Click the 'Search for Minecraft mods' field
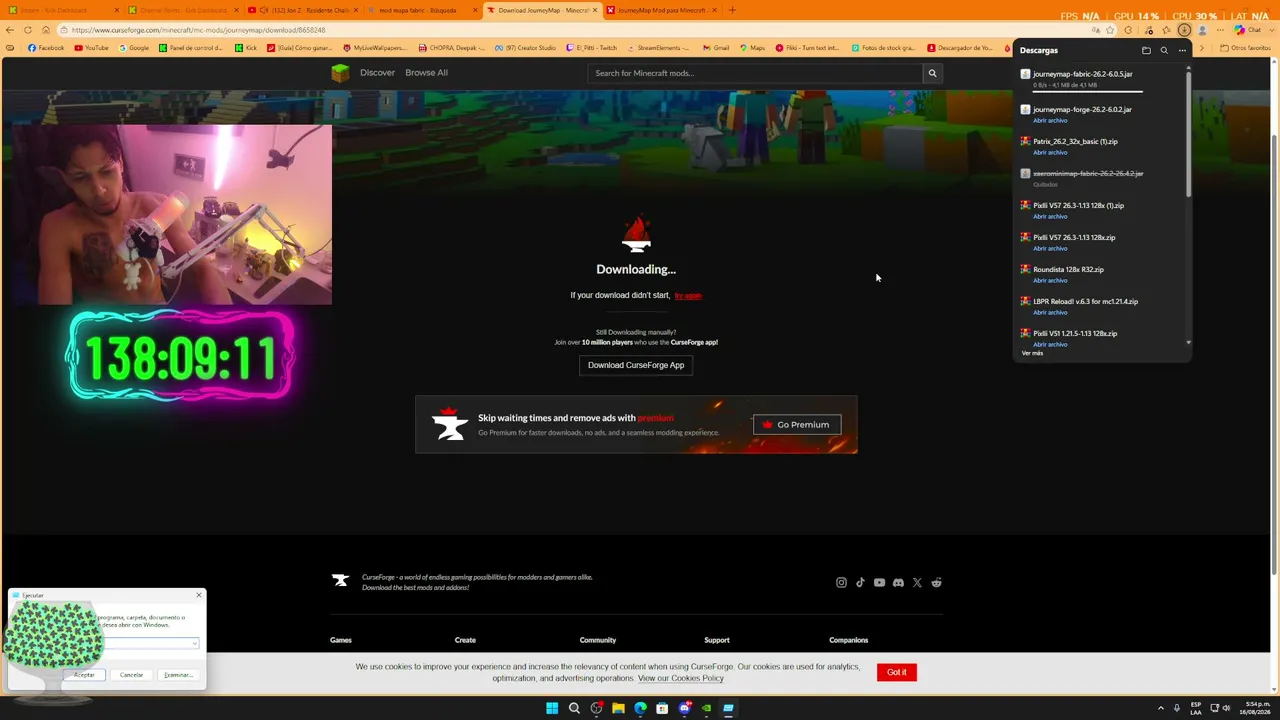This screenshot has height=720, width=1280. [756, 73]
